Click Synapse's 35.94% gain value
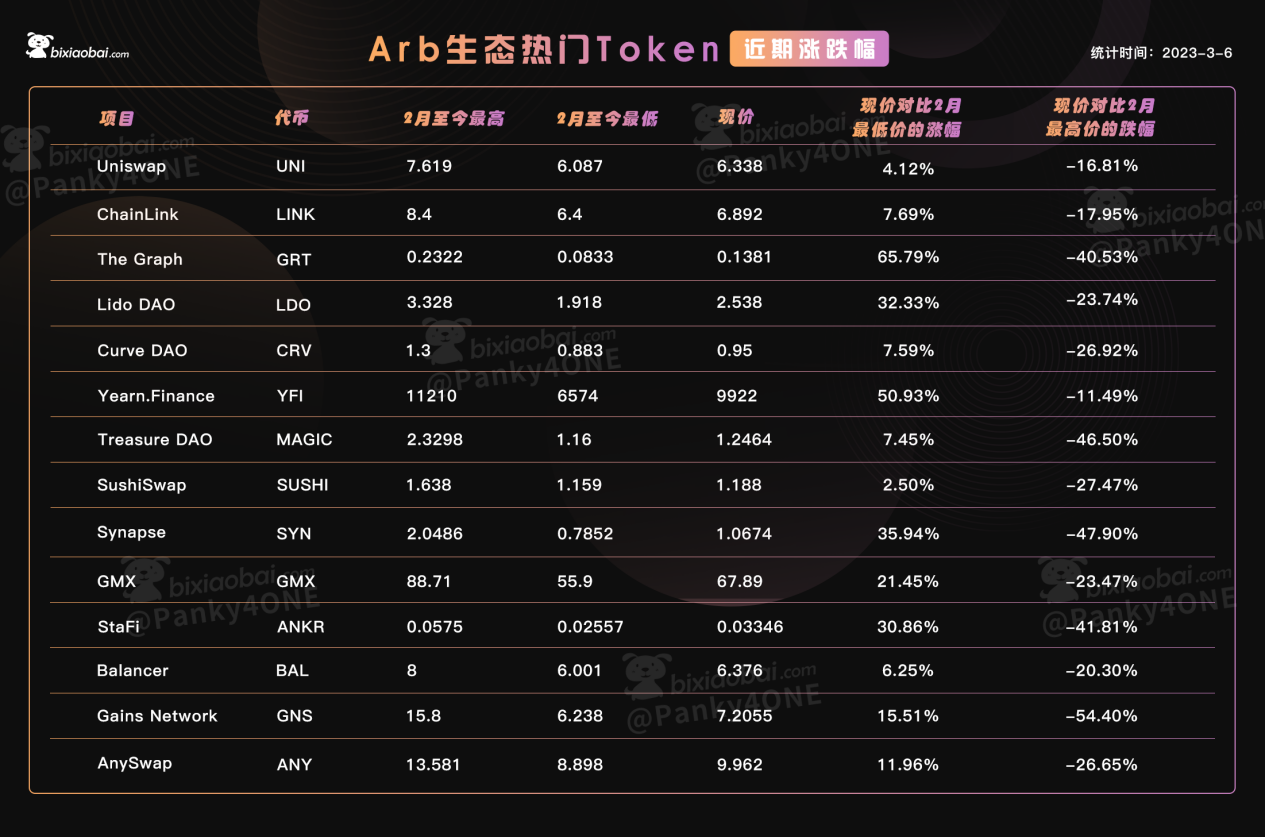Screen dimensions: 1265x837 point(908,534)
